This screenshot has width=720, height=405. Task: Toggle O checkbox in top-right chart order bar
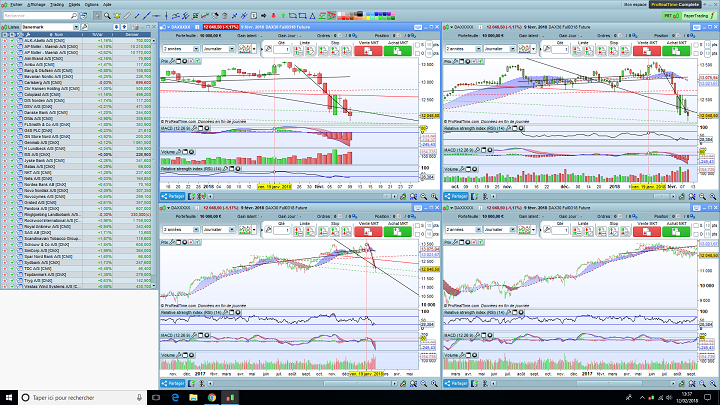click(696, 53)
